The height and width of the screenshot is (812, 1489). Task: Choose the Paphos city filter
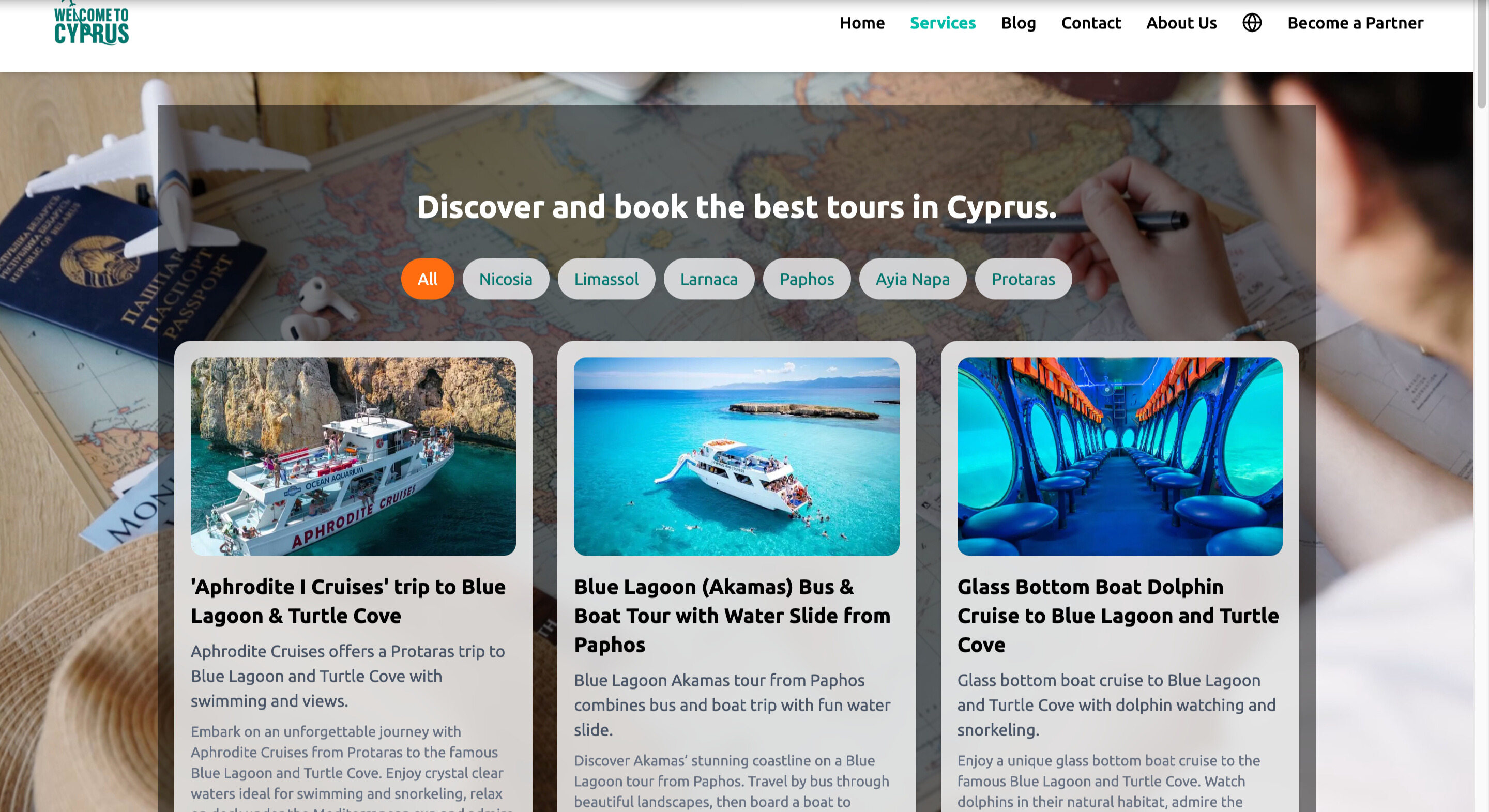(x=807, y=279)
